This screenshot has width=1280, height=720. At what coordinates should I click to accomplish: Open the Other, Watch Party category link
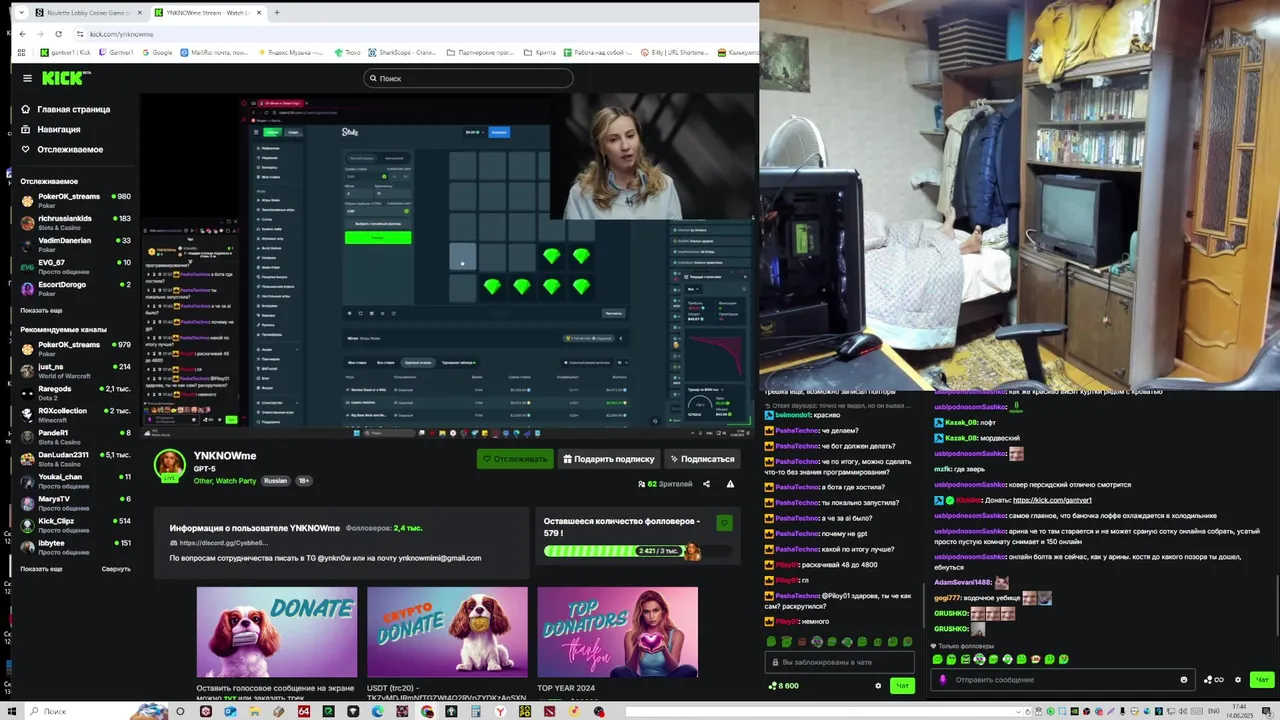[x=225, y=481]
